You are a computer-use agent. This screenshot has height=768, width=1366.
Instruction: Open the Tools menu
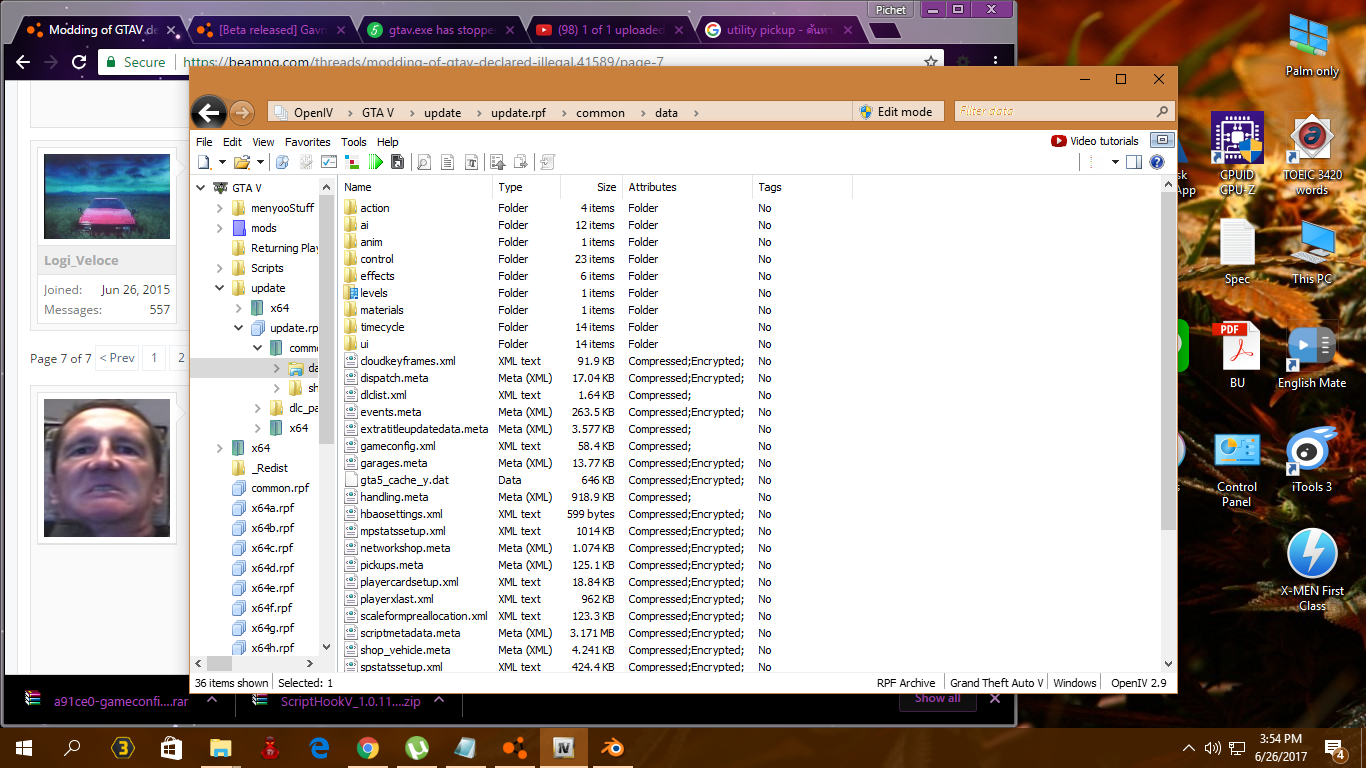coord(353,142)
